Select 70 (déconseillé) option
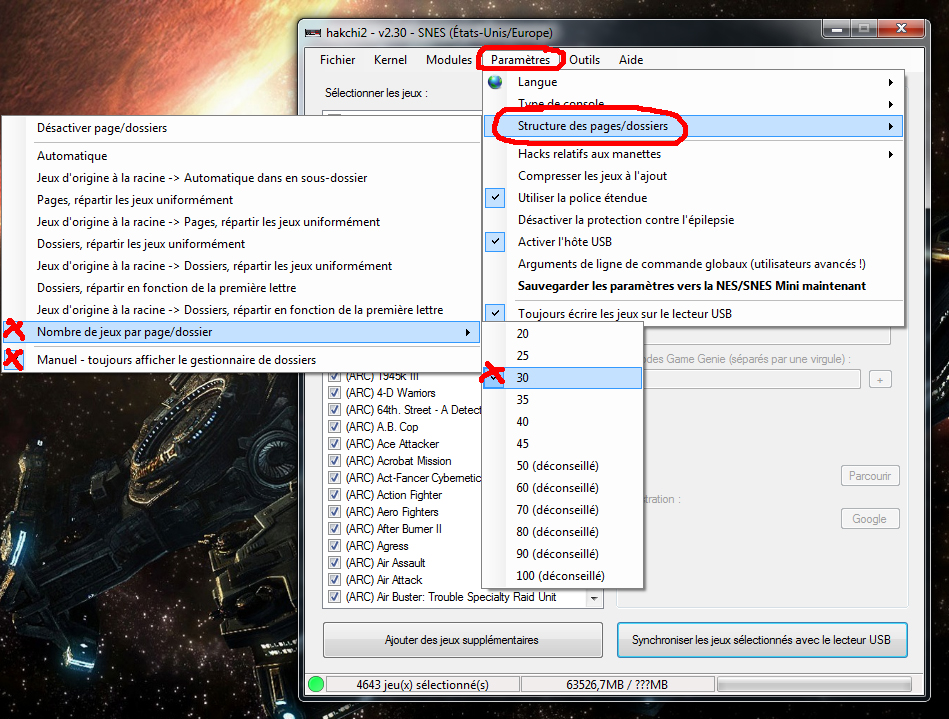 [562, 510]
